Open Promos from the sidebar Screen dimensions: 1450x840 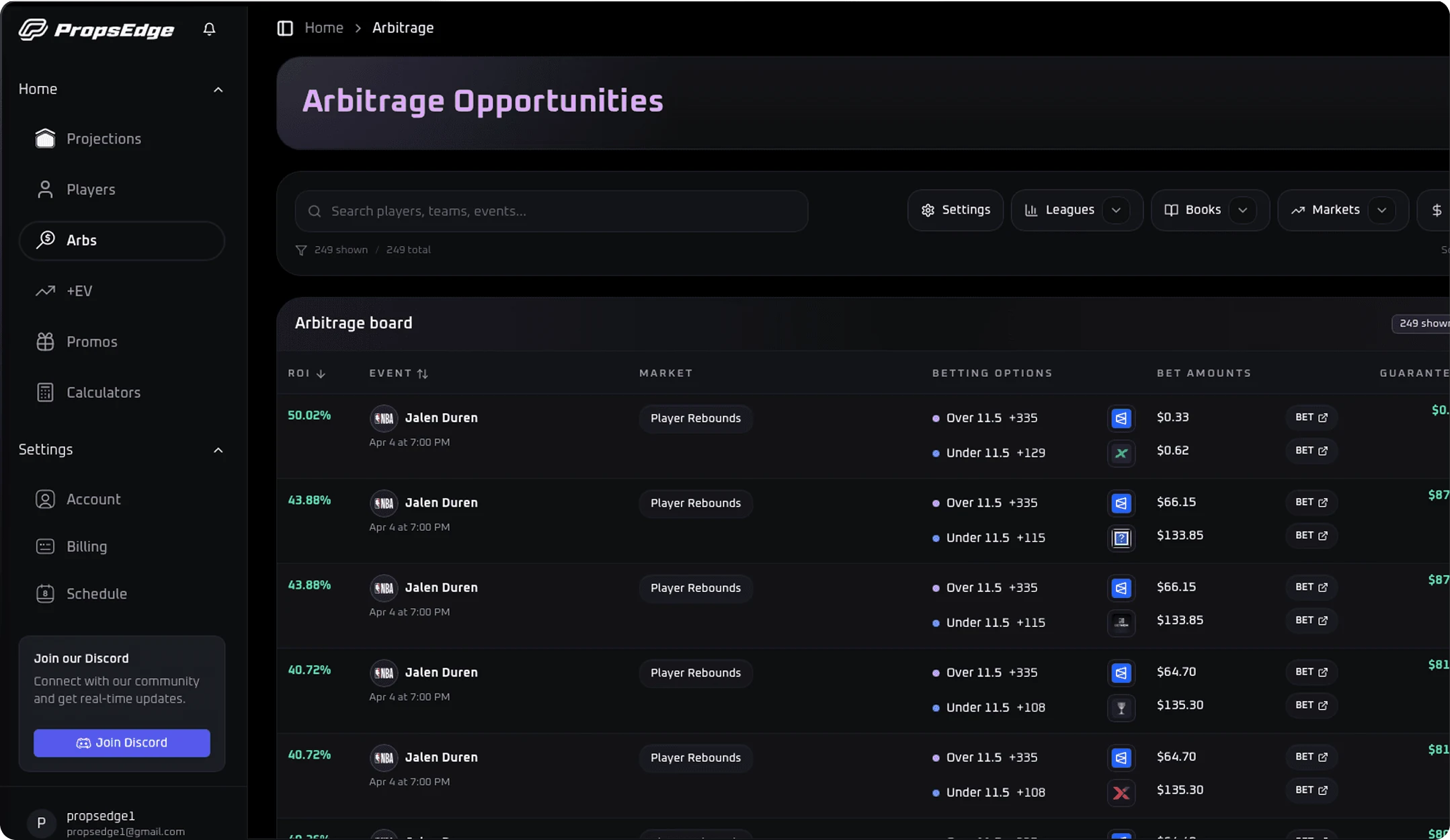(x=122, y=342)
